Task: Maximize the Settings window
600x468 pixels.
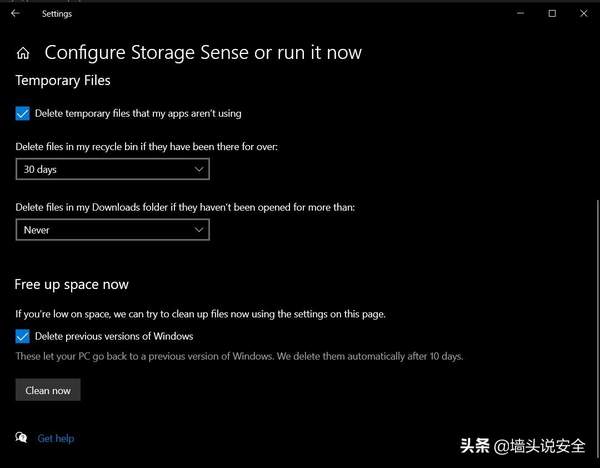Action: pos(551,14)
